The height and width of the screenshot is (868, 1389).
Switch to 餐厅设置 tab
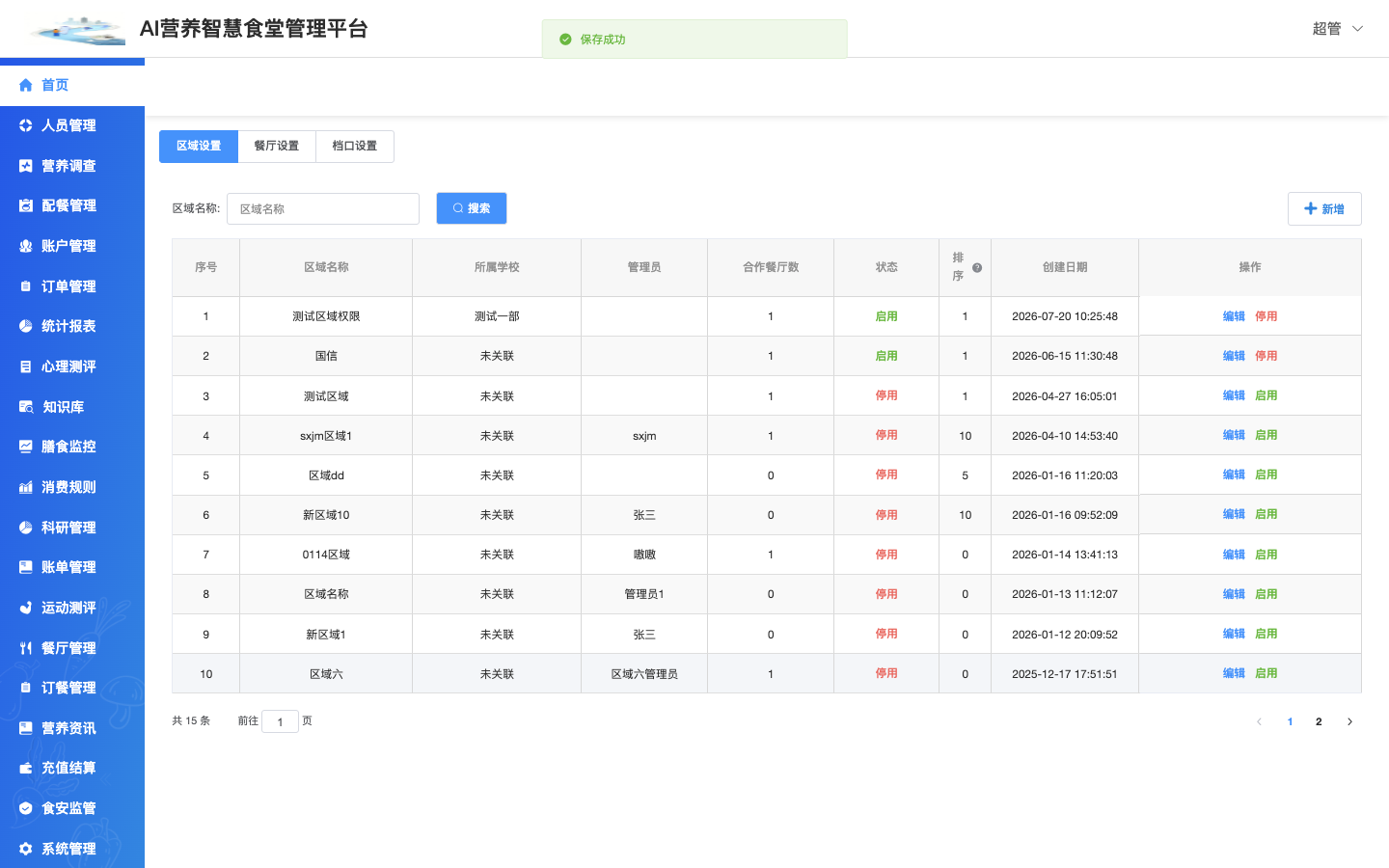coord(277,147)
